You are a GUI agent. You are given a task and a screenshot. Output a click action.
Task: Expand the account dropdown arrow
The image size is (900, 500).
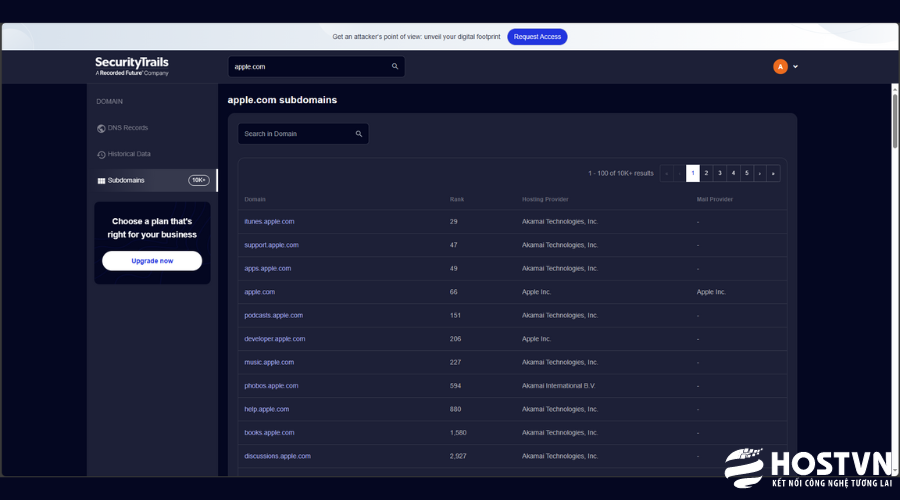(796, 67)
